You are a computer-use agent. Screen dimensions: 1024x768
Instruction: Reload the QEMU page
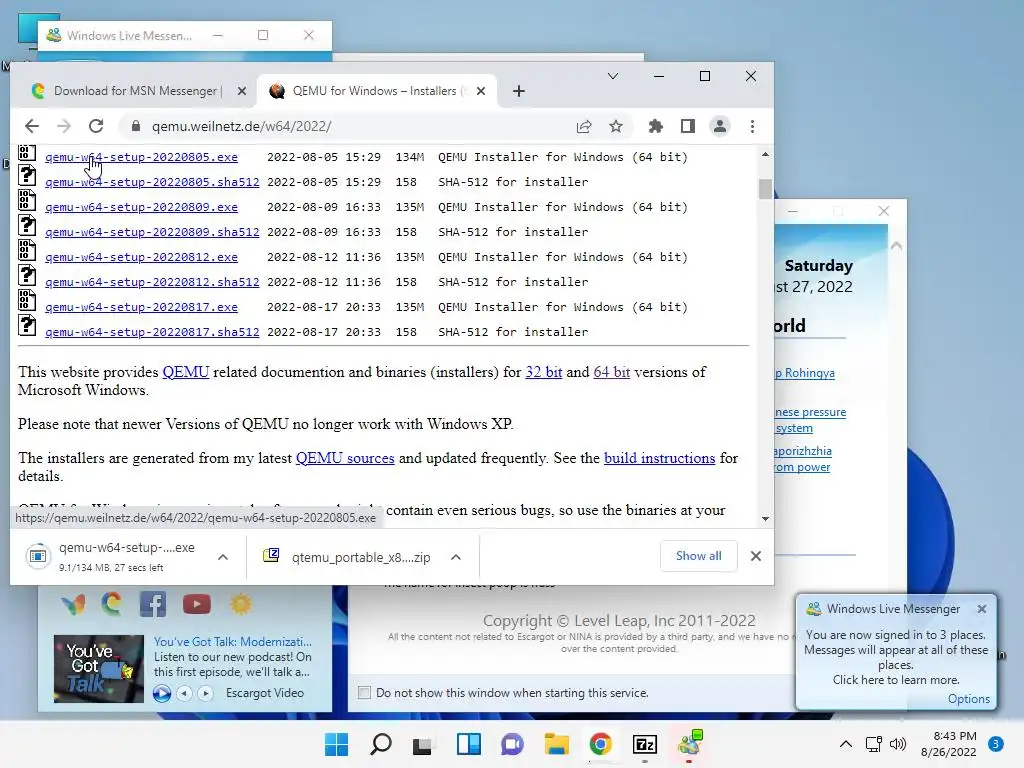coord(96,126)
